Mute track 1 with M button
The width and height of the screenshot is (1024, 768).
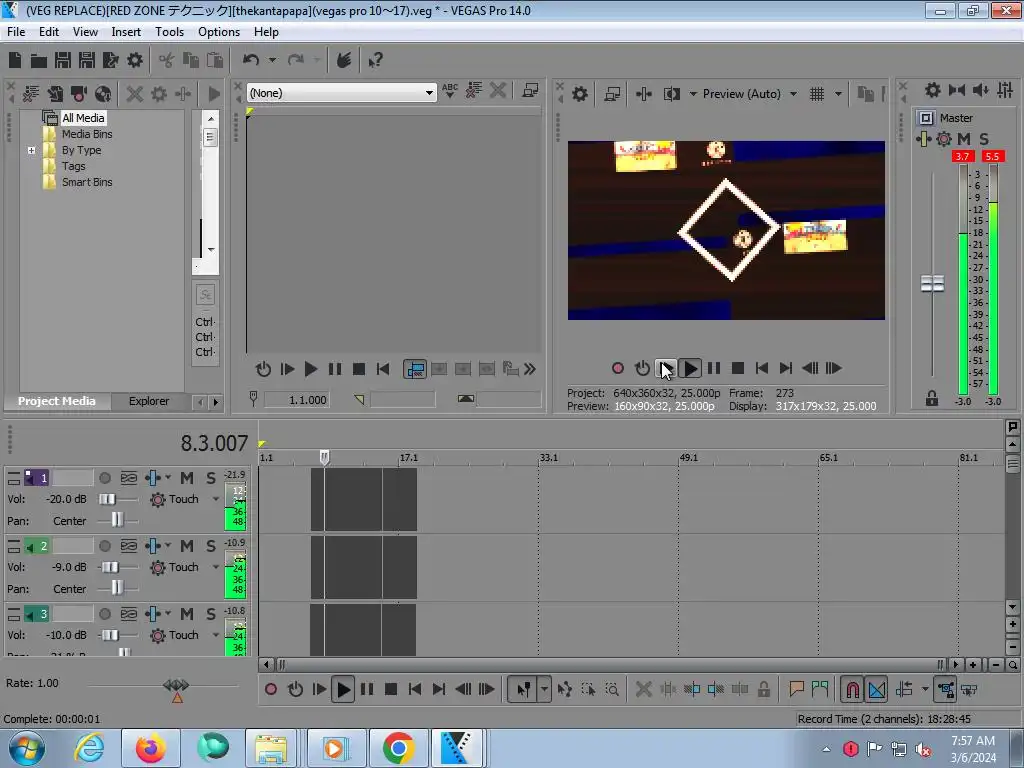pos(187,478)
